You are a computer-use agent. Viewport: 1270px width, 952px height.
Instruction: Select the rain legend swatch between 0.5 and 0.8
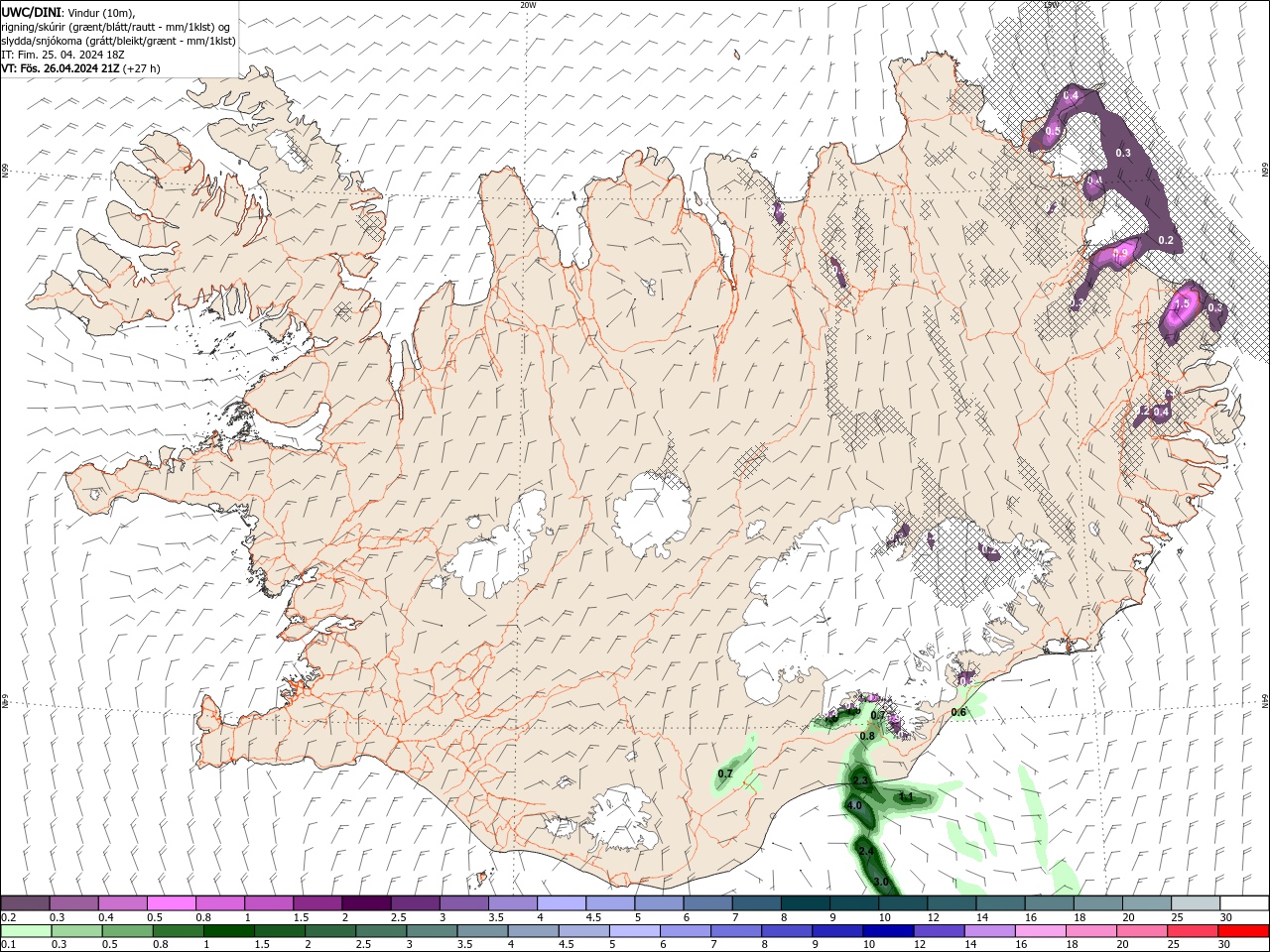click(x=127, y=931)
